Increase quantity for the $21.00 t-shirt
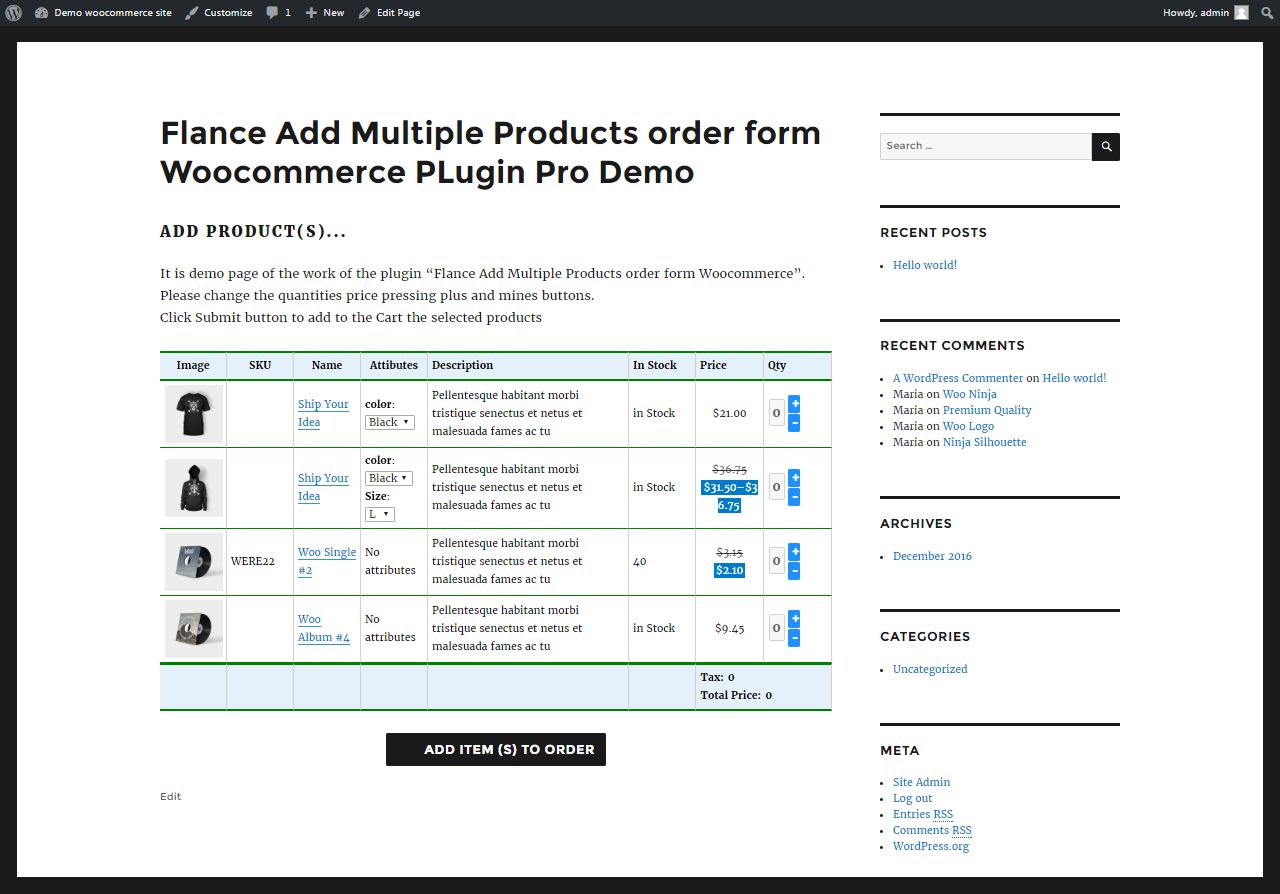This screenshot has width=1280, height=894. [x=794, y=404]
